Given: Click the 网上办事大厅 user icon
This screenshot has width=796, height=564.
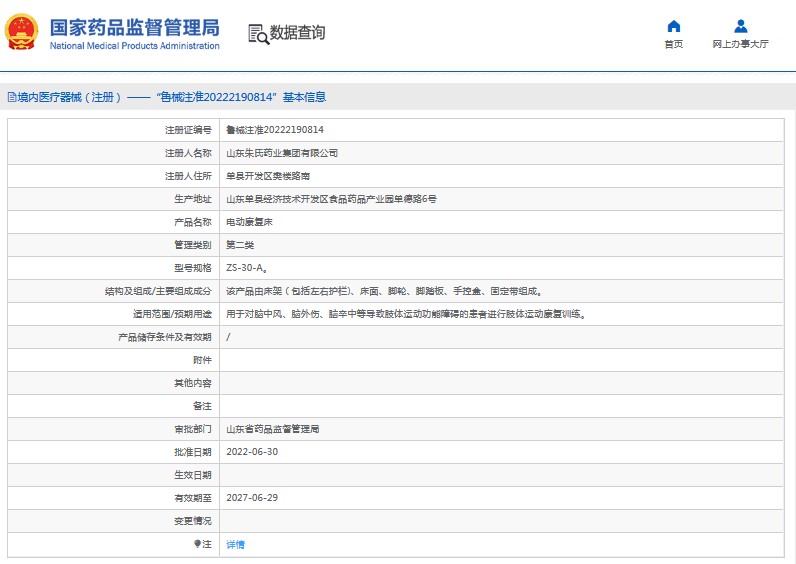Looking at the screenshot, I should click(741, 26).
